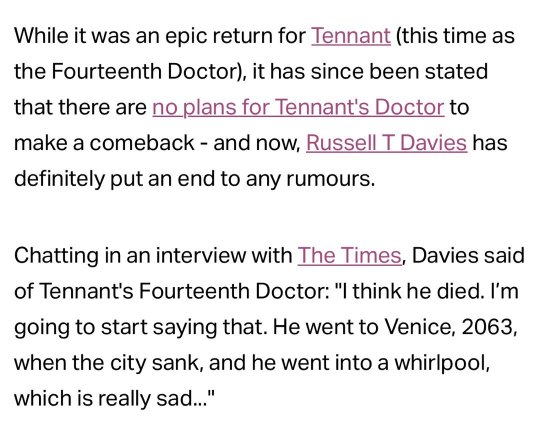Click the word "whirlpool"
The image size is (540, 435).
coord(439,363)
